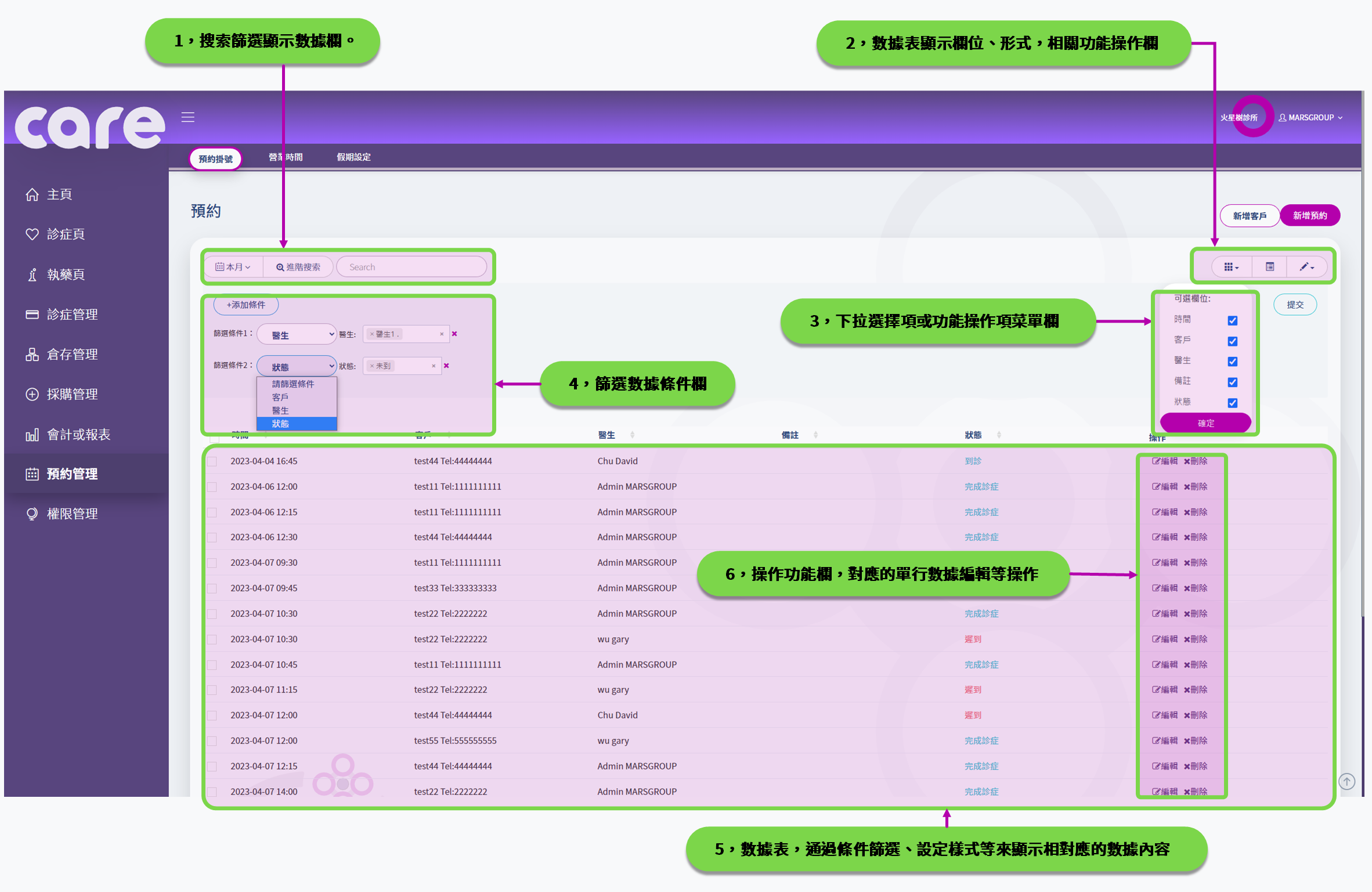This screenshot has height=892, width=1372.
Task: Open the grid column selector icon
Action: tap(1231, 267)
